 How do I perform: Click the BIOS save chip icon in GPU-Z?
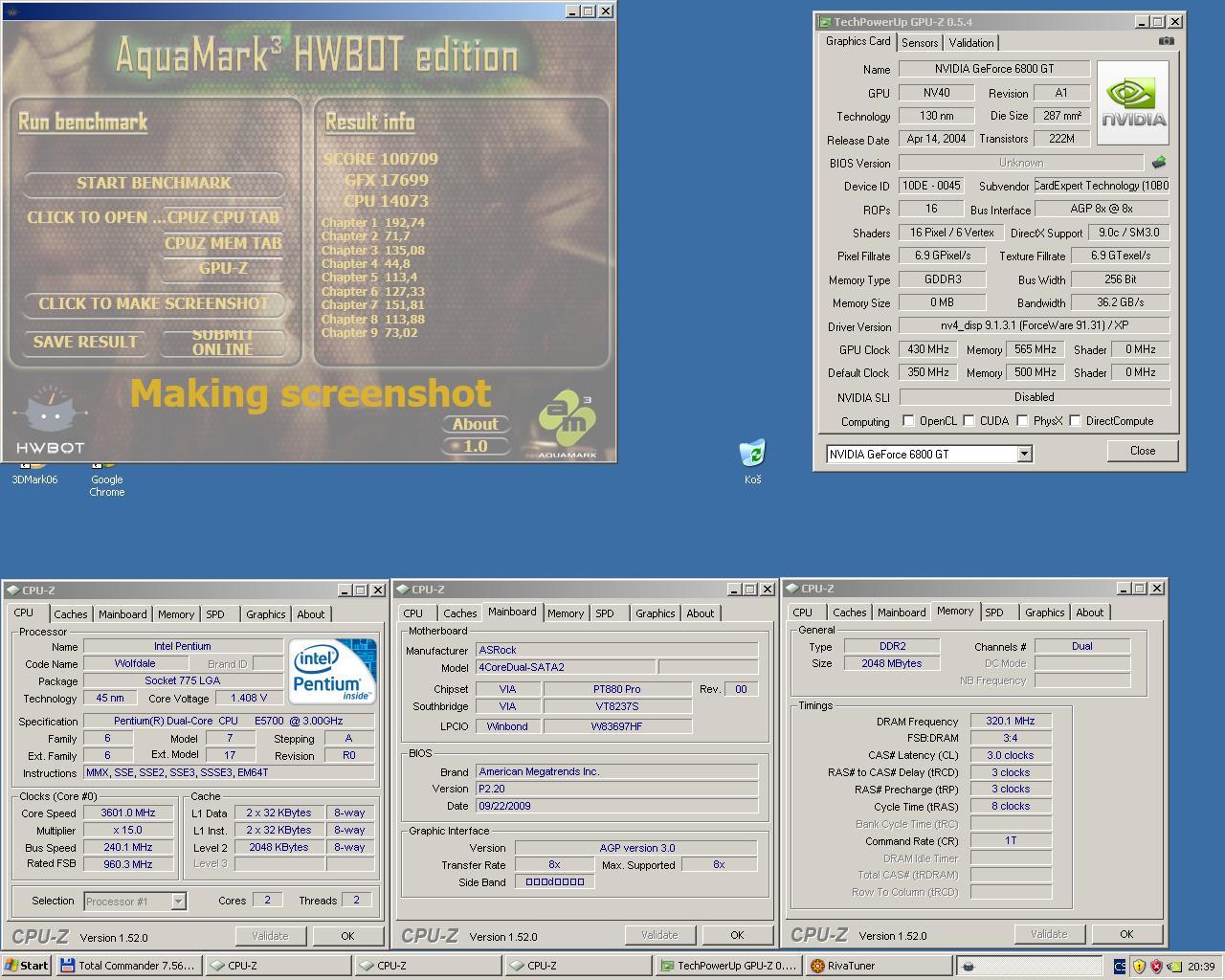pos(1158,163)
